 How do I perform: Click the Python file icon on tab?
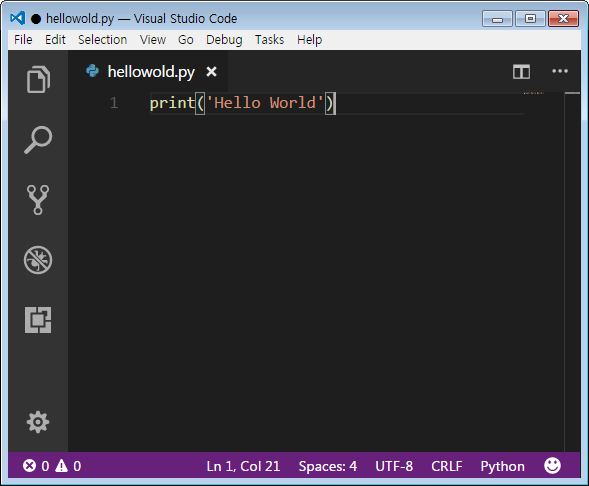[92, 71]
